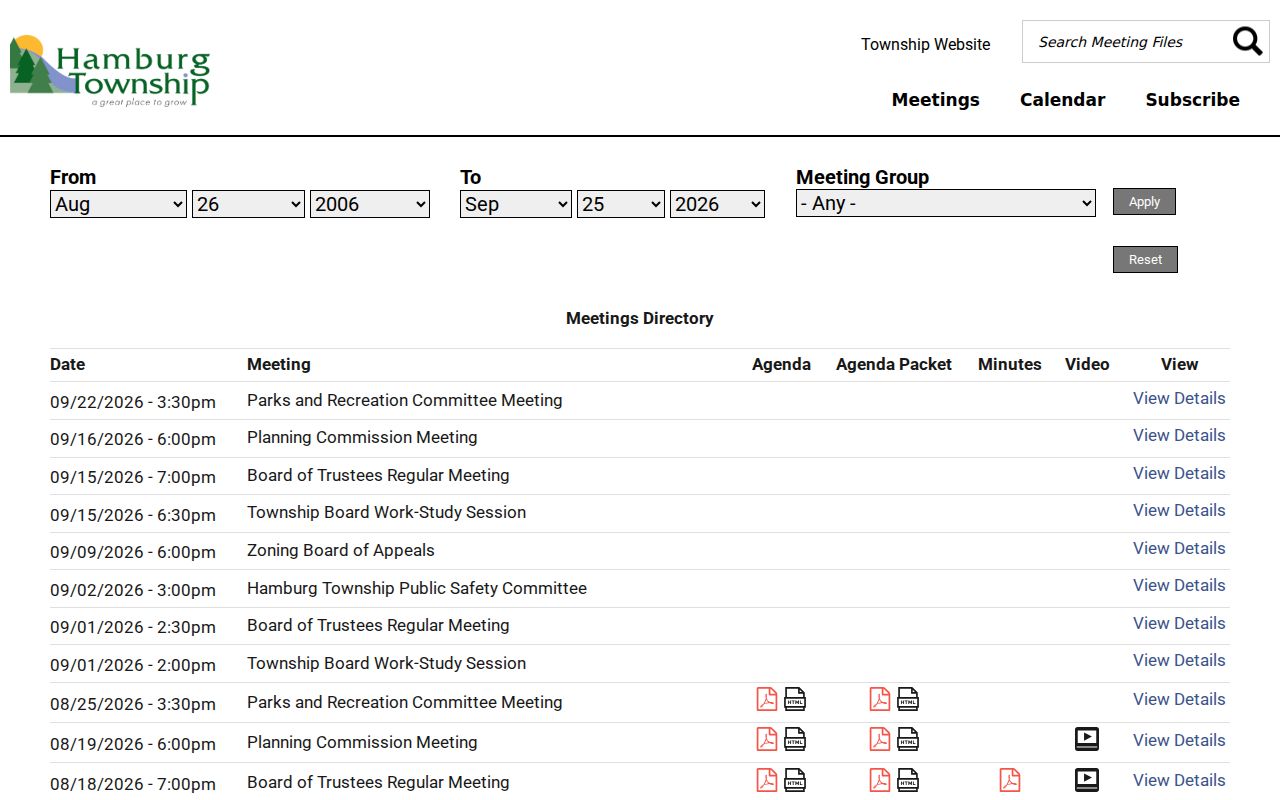
Task: Open the Calendar menu item
Action: pyautogui.click(x=1062, y=99)
